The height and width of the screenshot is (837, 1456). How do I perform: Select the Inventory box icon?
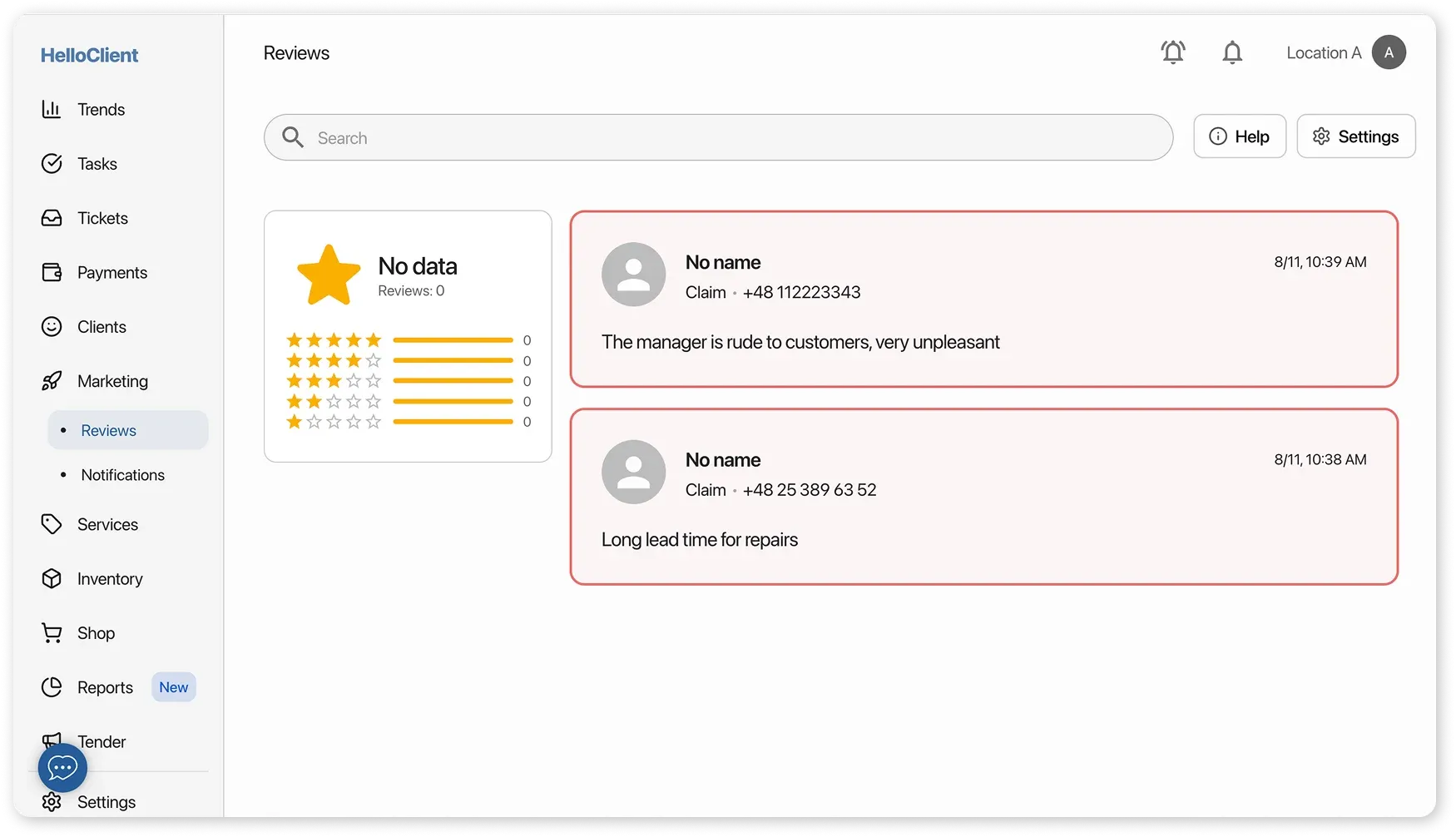52,578
